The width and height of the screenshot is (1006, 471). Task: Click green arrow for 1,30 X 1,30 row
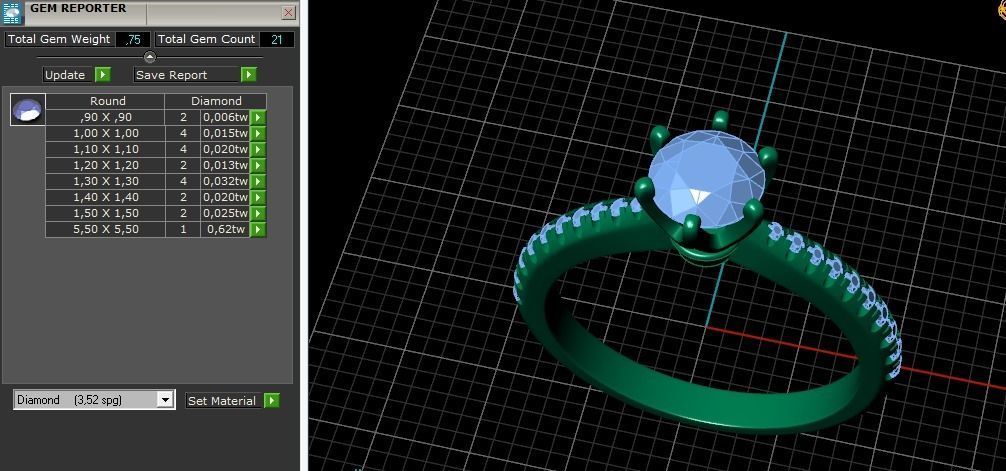click(258, 182)
